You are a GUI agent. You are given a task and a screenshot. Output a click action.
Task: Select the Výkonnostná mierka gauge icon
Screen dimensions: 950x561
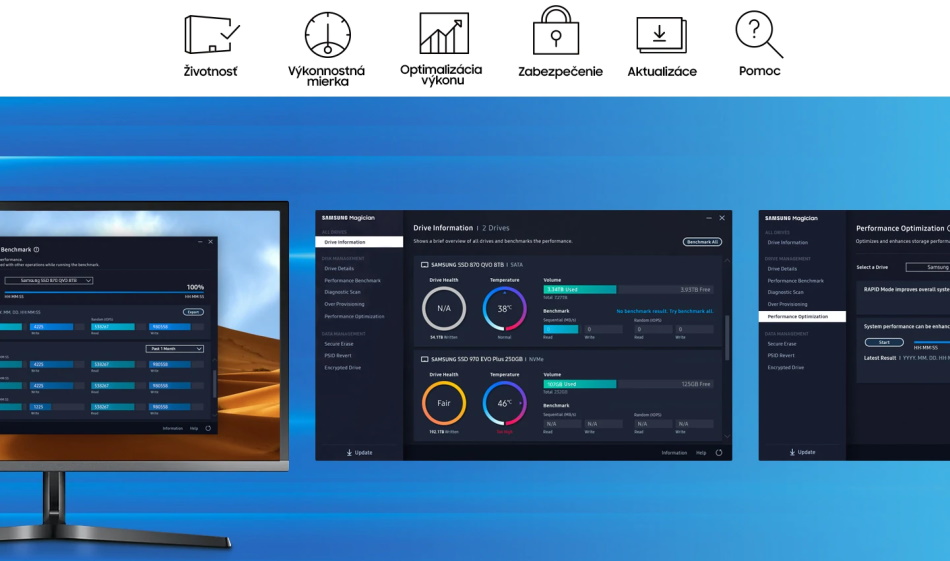328,35
